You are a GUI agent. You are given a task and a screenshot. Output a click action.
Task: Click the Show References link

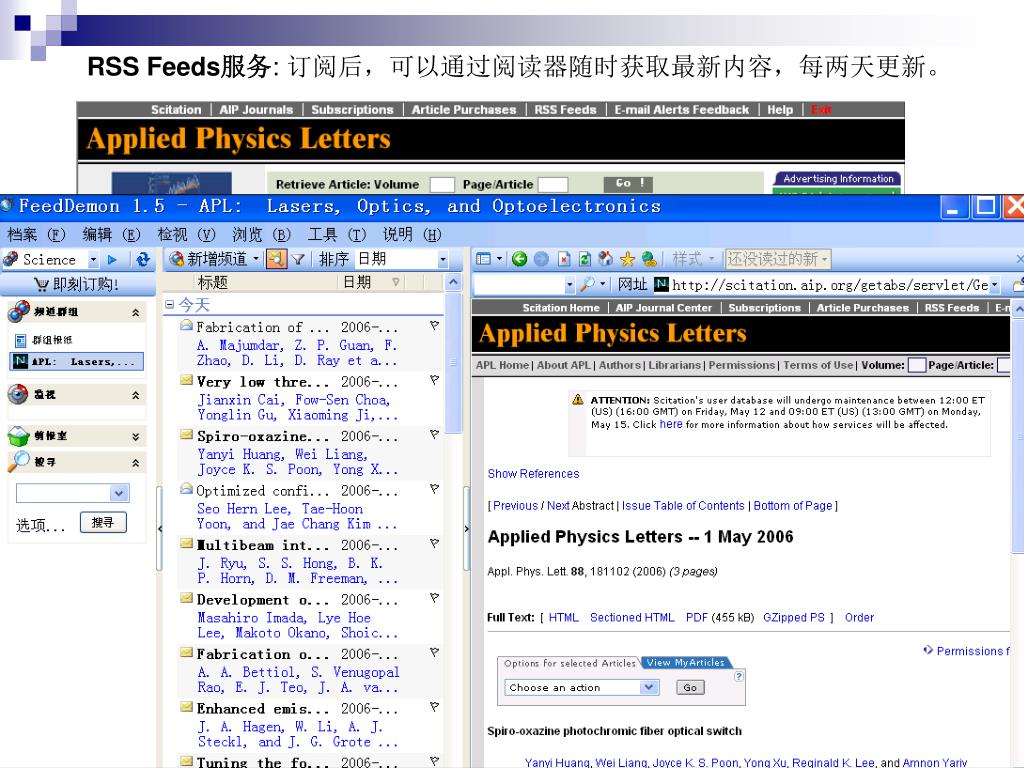[x=533, y=473]
